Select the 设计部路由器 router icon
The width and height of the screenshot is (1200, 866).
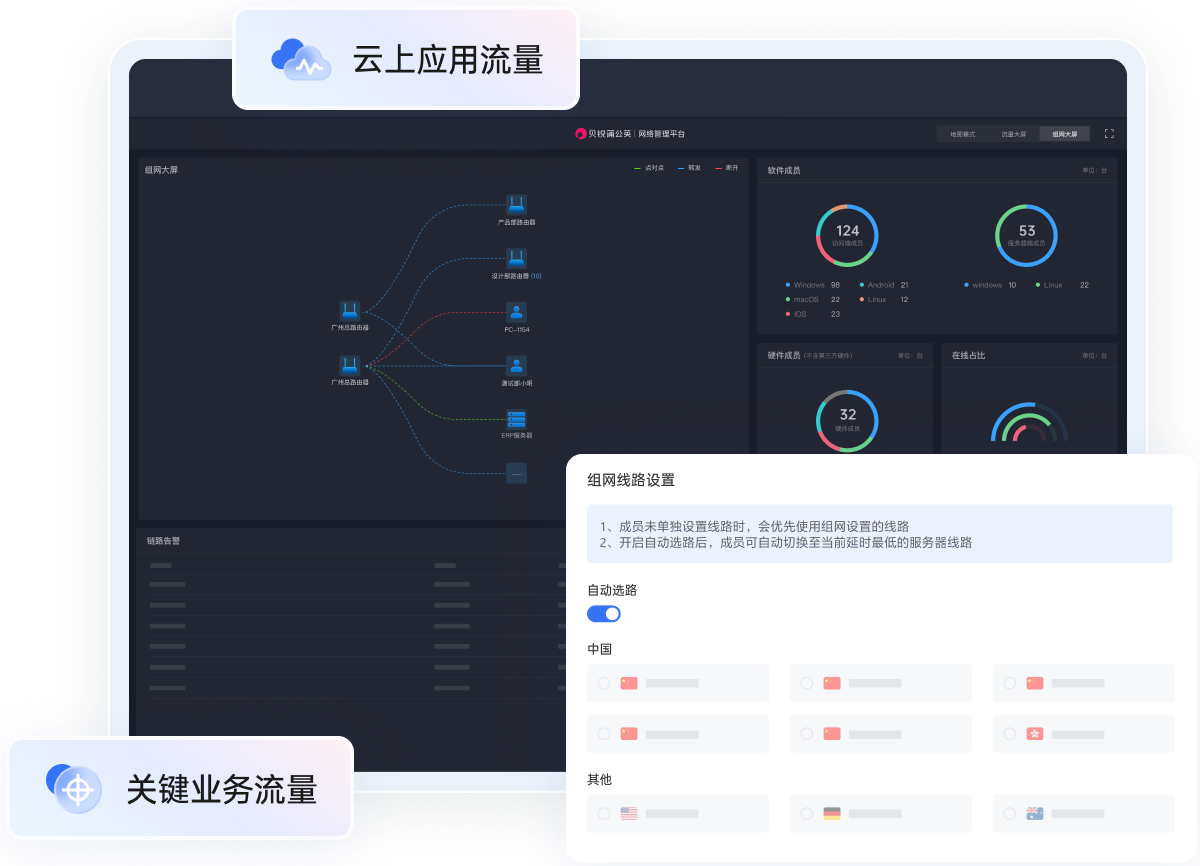point(516,258)
